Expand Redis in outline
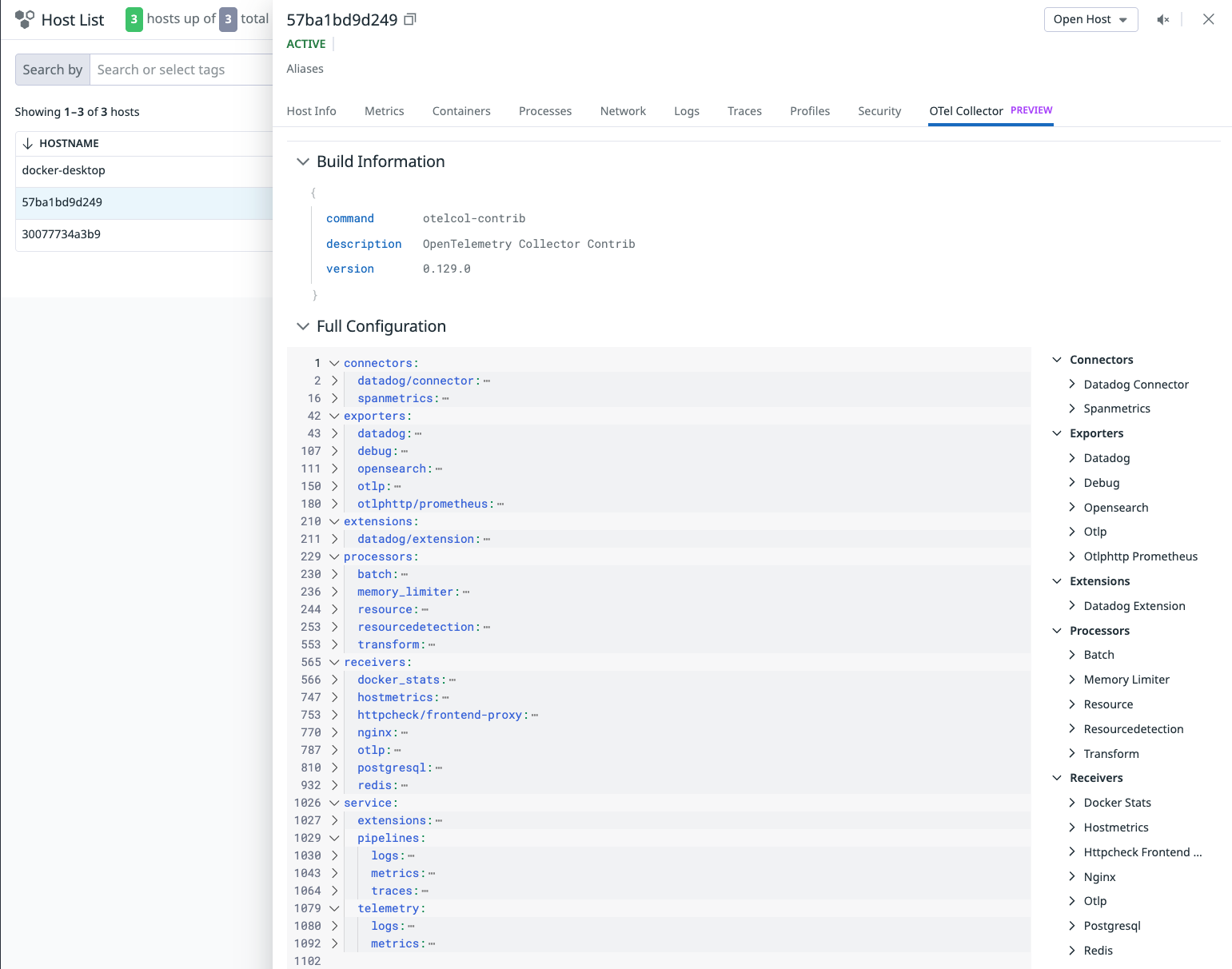Image resolution: width=1232 pixels, height=969 pixels. click(1072, 951)
